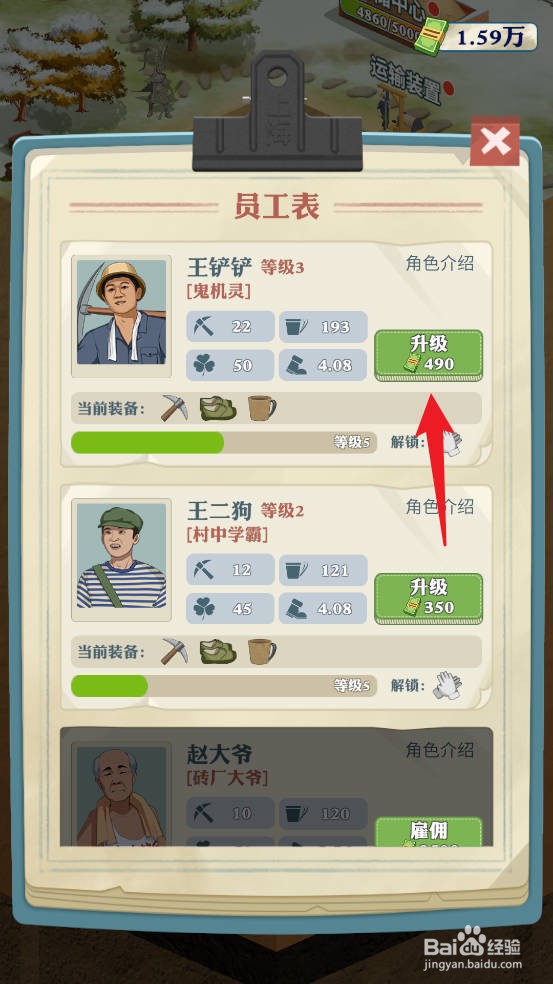
Task: Tap the cup equipment icon for 王铲铲
Action: [261, 408]
